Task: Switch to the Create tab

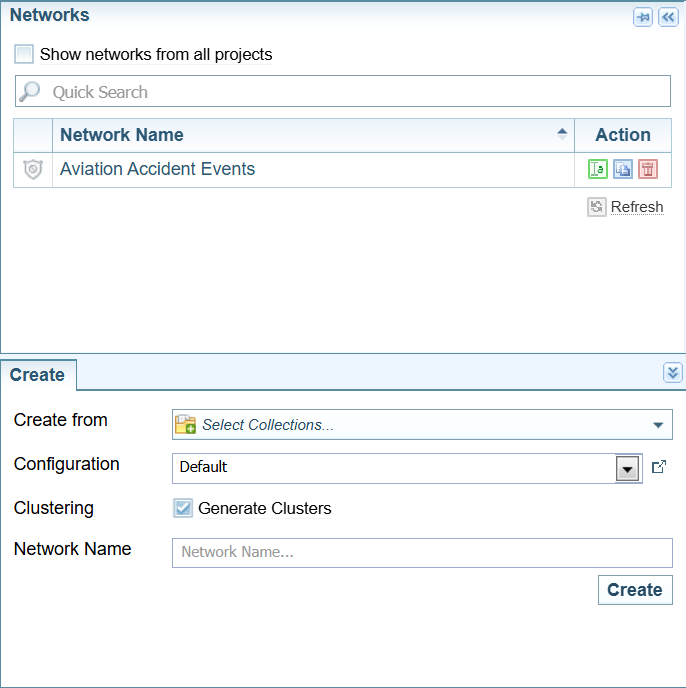Action: (38, 375)
